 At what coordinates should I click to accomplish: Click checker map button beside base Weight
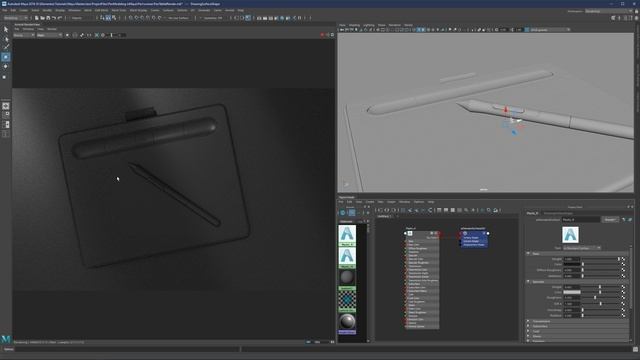pyautogui.click(x=623, y=259)
